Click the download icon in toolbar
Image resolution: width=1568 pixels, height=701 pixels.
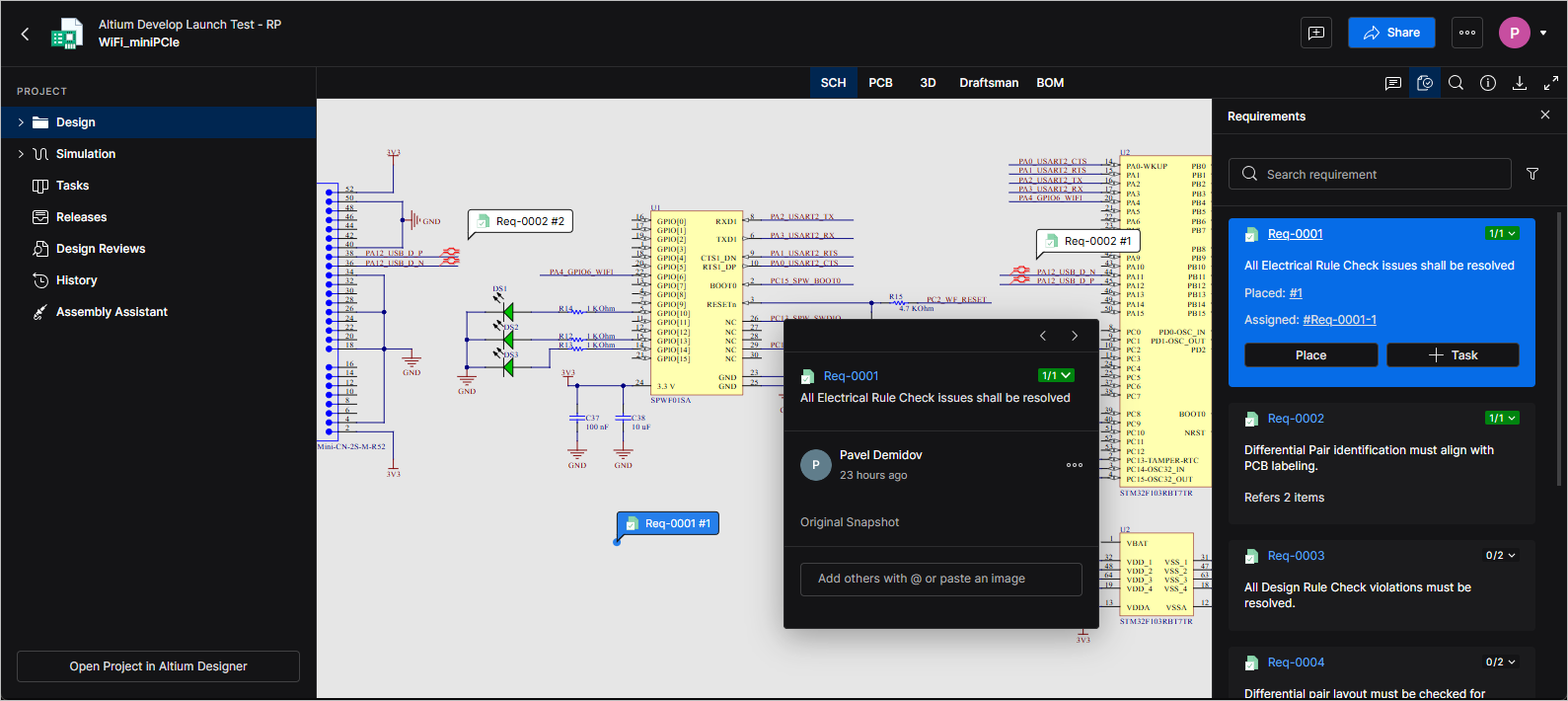pos(1519,83)
